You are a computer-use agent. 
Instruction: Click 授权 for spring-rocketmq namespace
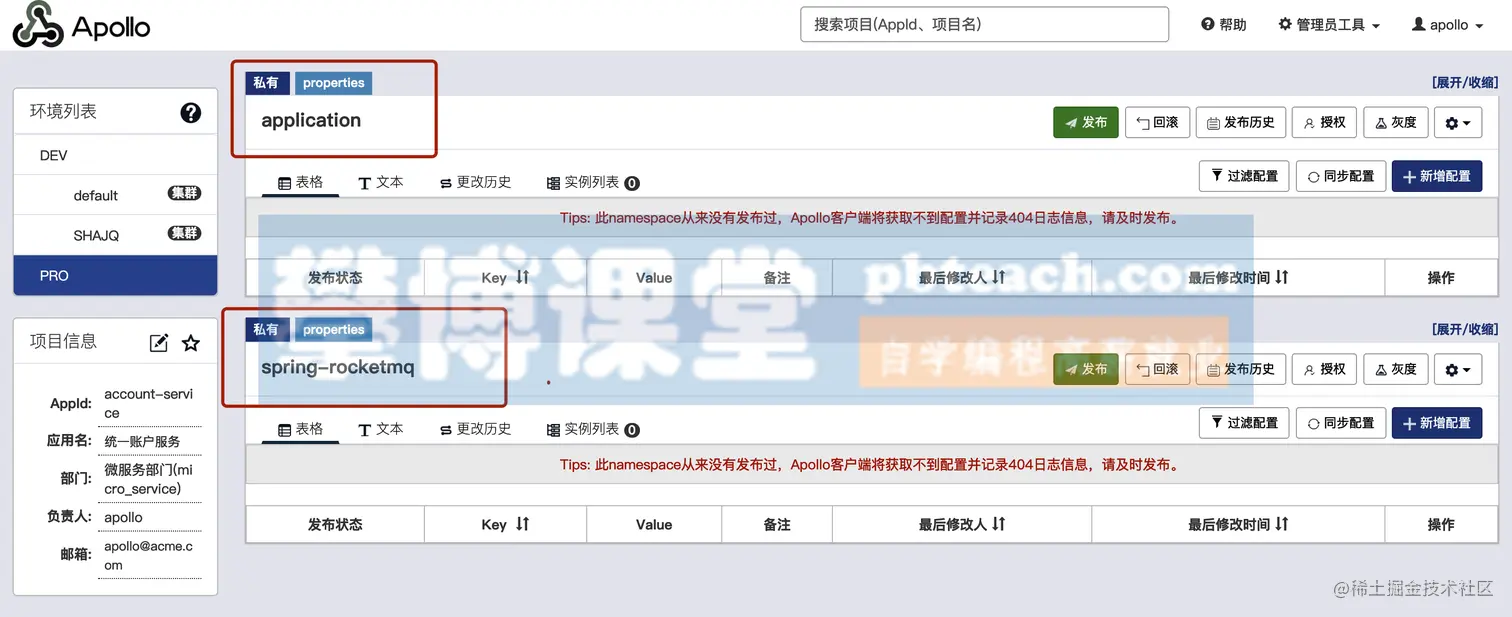pyautogui.click(x=1324, y=369)
